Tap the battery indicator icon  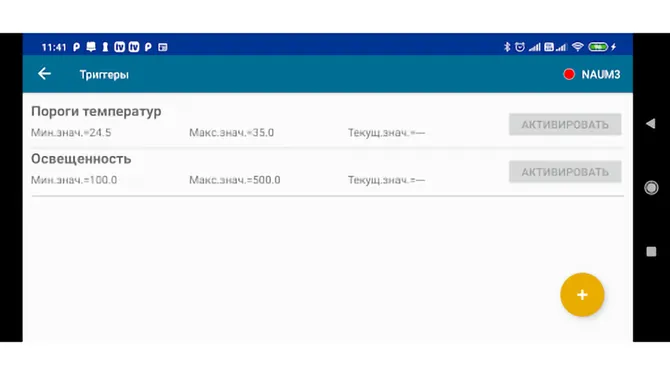pyautogui.click(x=598, y=47)
